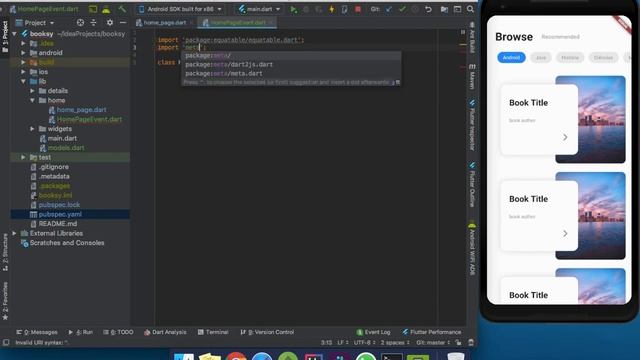Screen dimensions: 640x360
Task: Expand the details folder
Action: pyautogui.click(x=32, y=91)
